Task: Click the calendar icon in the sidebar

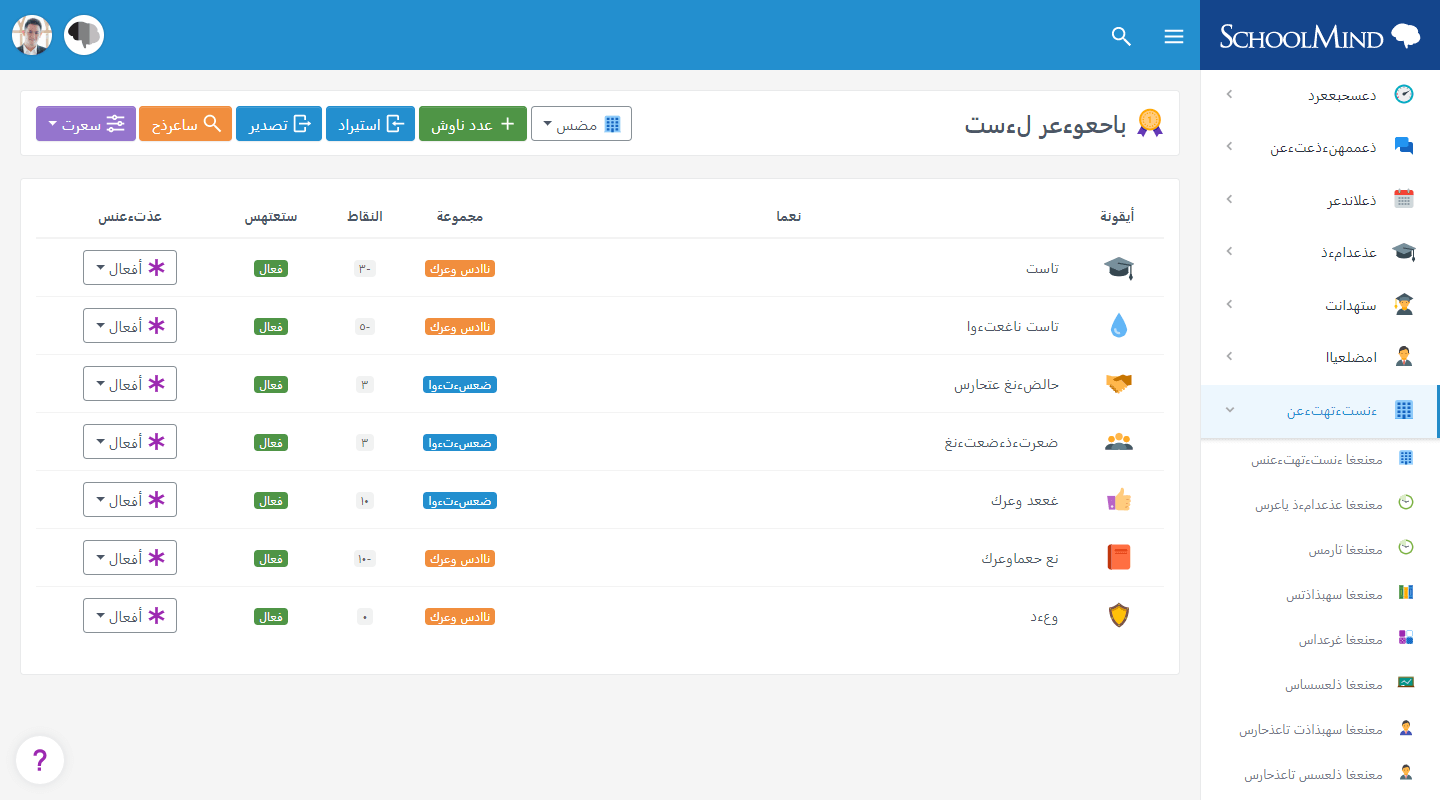Action: (1404, 199)
